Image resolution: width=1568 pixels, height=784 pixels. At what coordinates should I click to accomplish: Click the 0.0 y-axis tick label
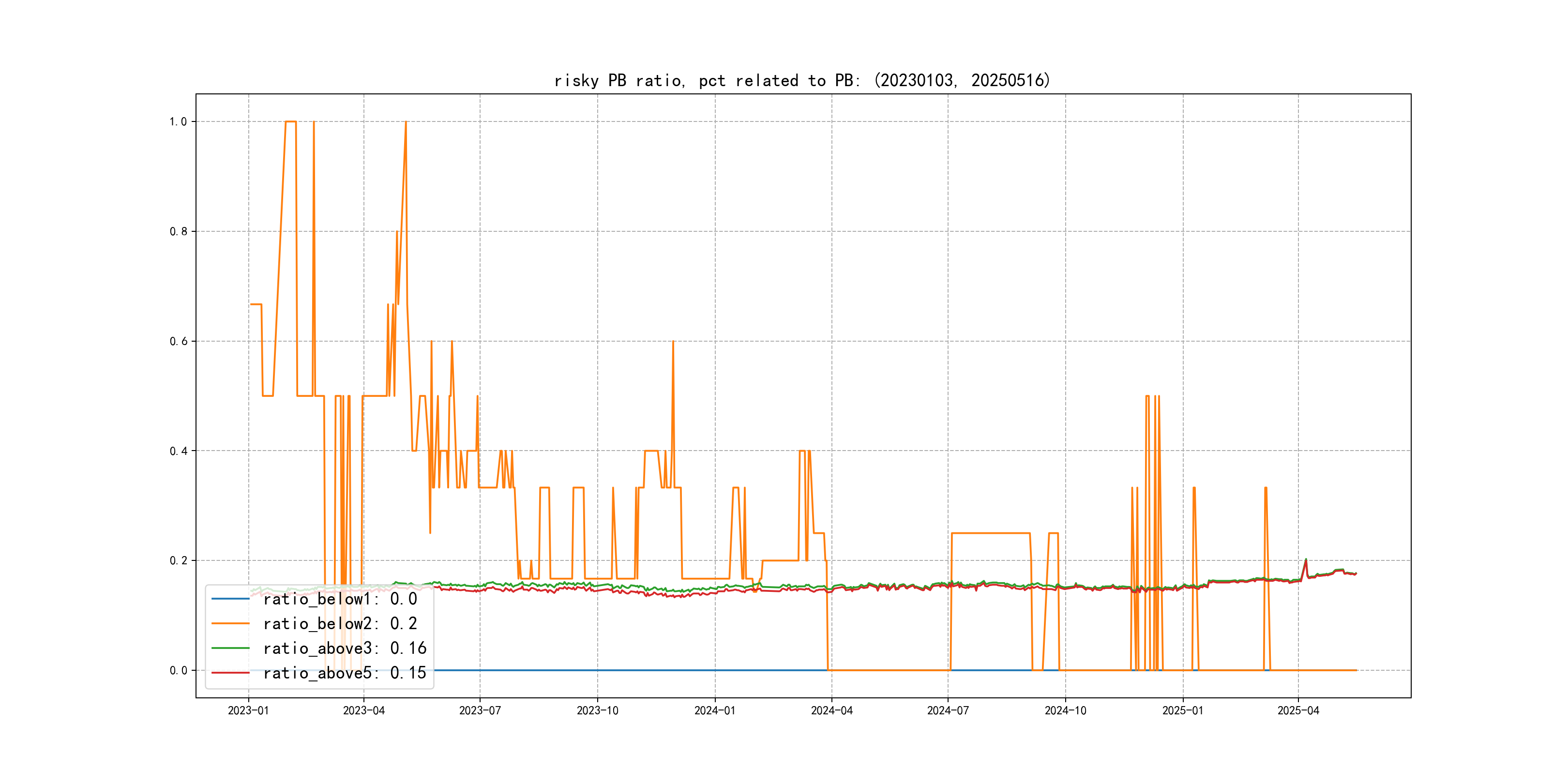coord(179,670)
